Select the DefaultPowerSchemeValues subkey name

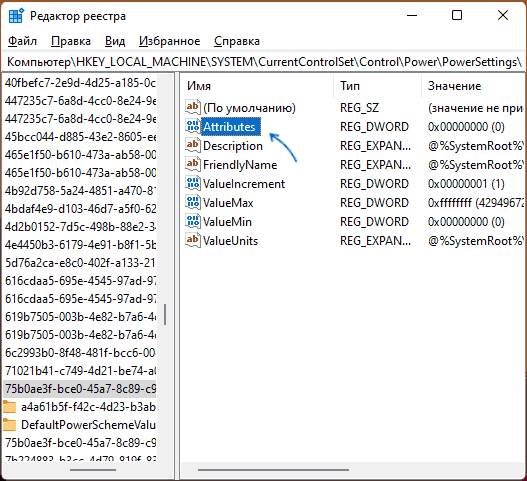tap(88, 425)
